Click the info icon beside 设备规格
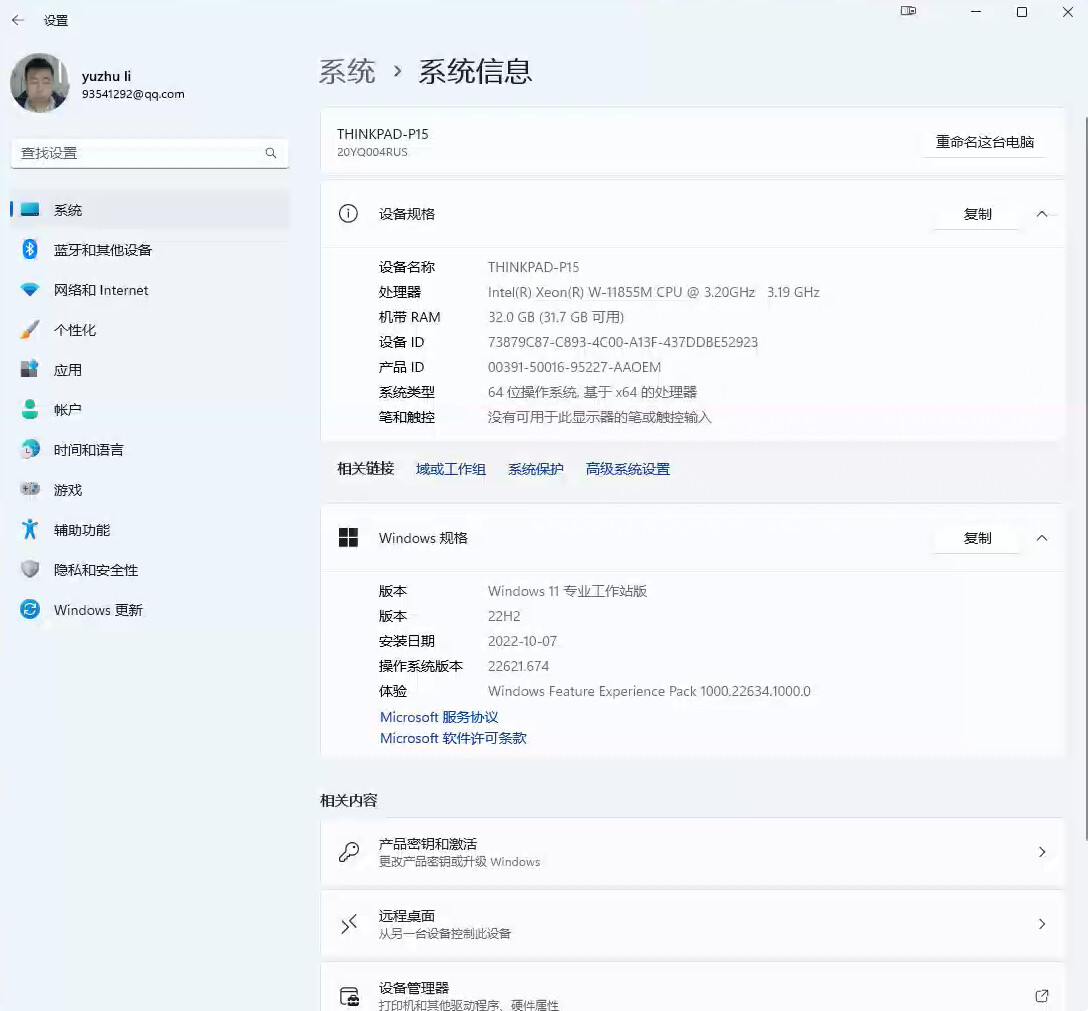This screenshot has width=1088, height=1011. (348, 213)
